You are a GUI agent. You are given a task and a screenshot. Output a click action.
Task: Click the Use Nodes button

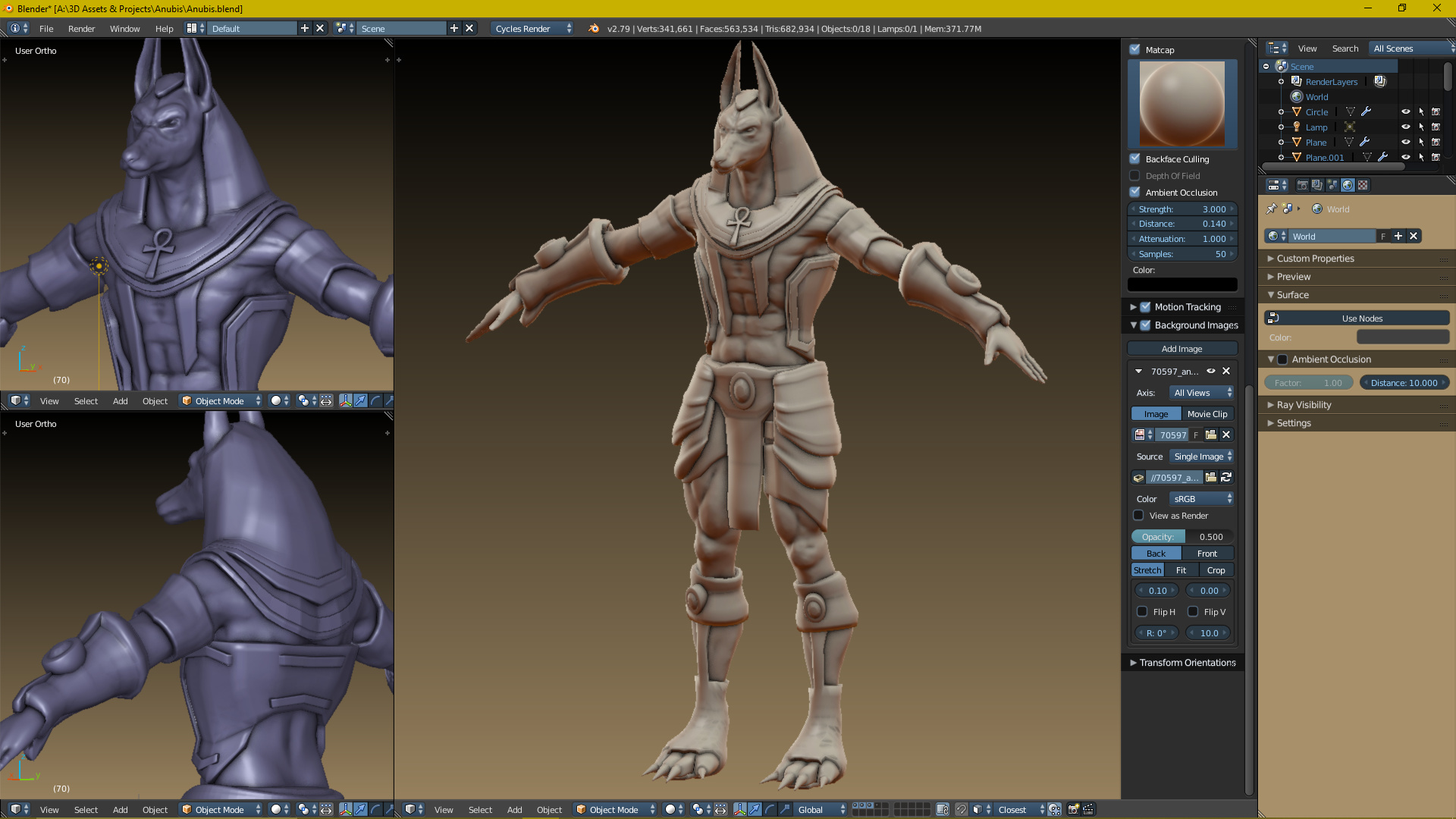(x=1357, y=318)
